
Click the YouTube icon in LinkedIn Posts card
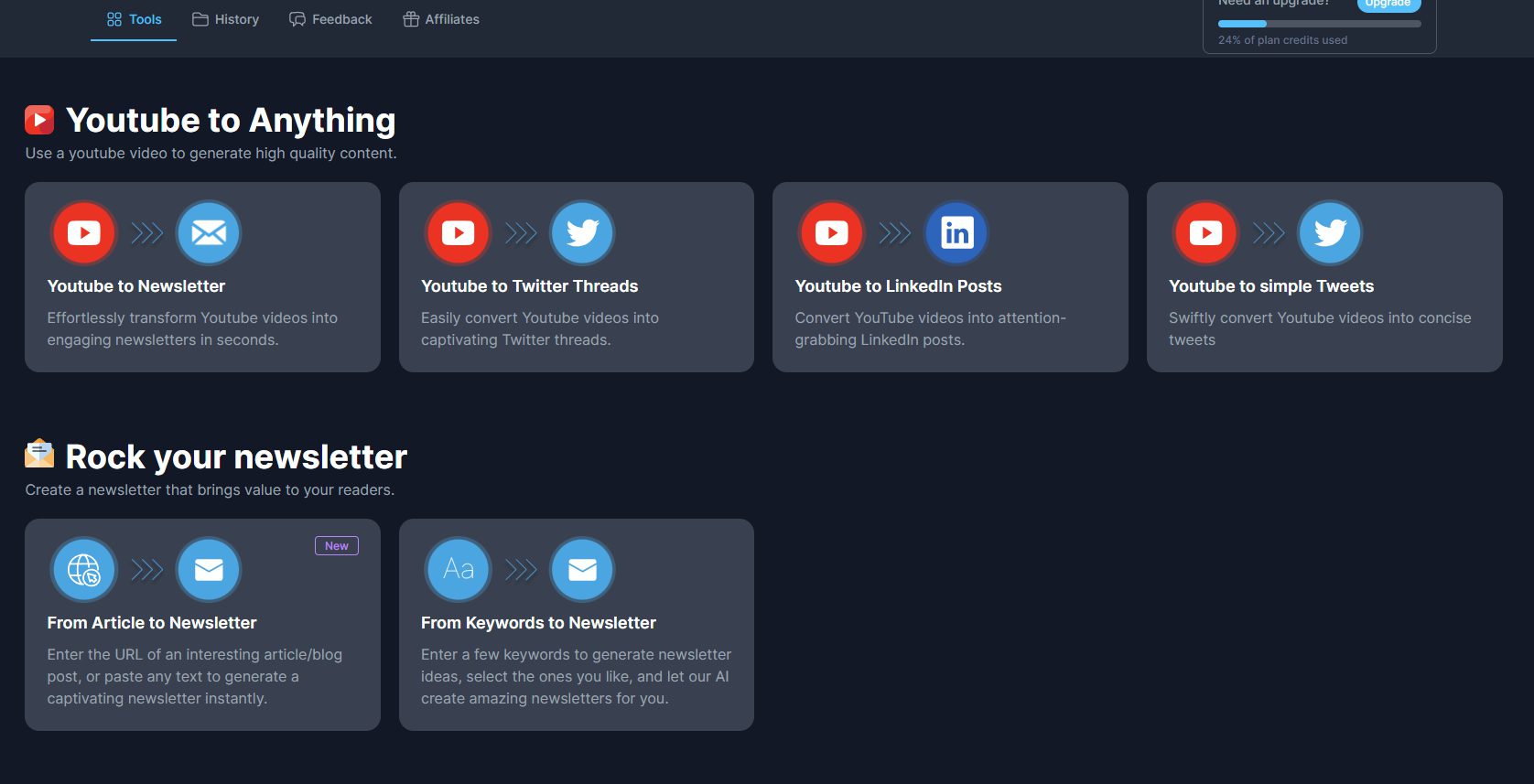coord(832,233)
